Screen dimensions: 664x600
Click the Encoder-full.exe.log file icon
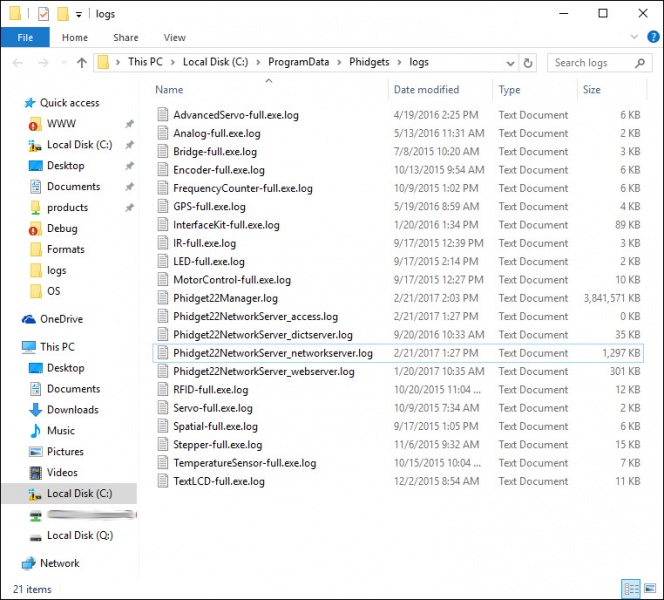tap(163, 169)
